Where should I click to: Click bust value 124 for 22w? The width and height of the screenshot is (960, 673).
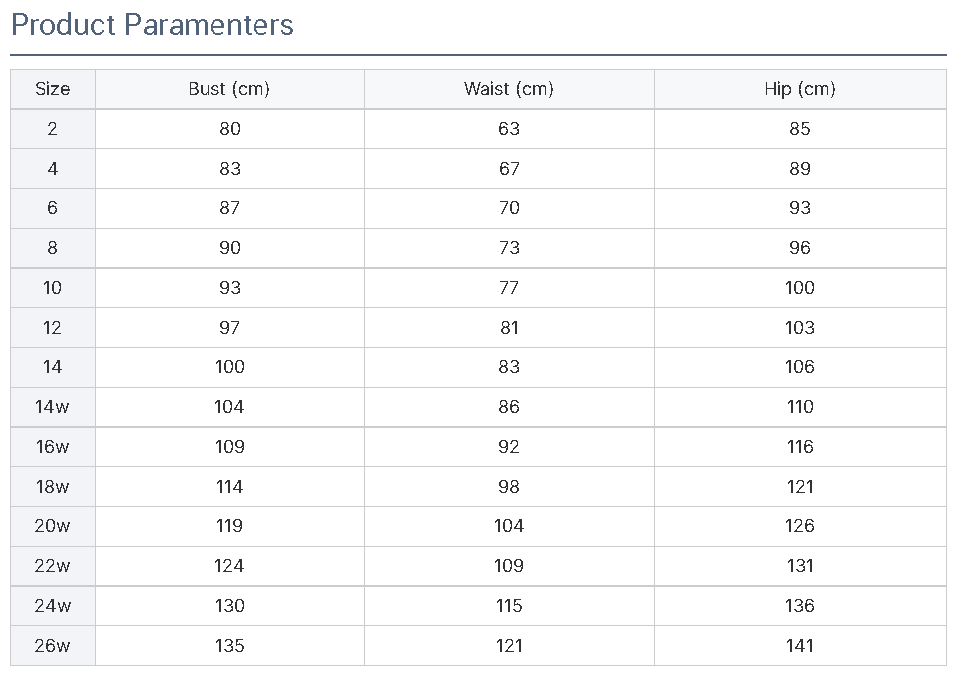click(x=230, y=566)
